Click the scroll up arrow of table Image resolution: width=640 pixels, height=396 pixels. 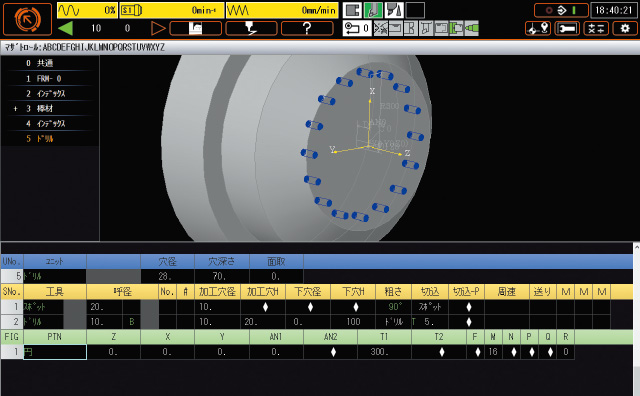click(636, 247)
